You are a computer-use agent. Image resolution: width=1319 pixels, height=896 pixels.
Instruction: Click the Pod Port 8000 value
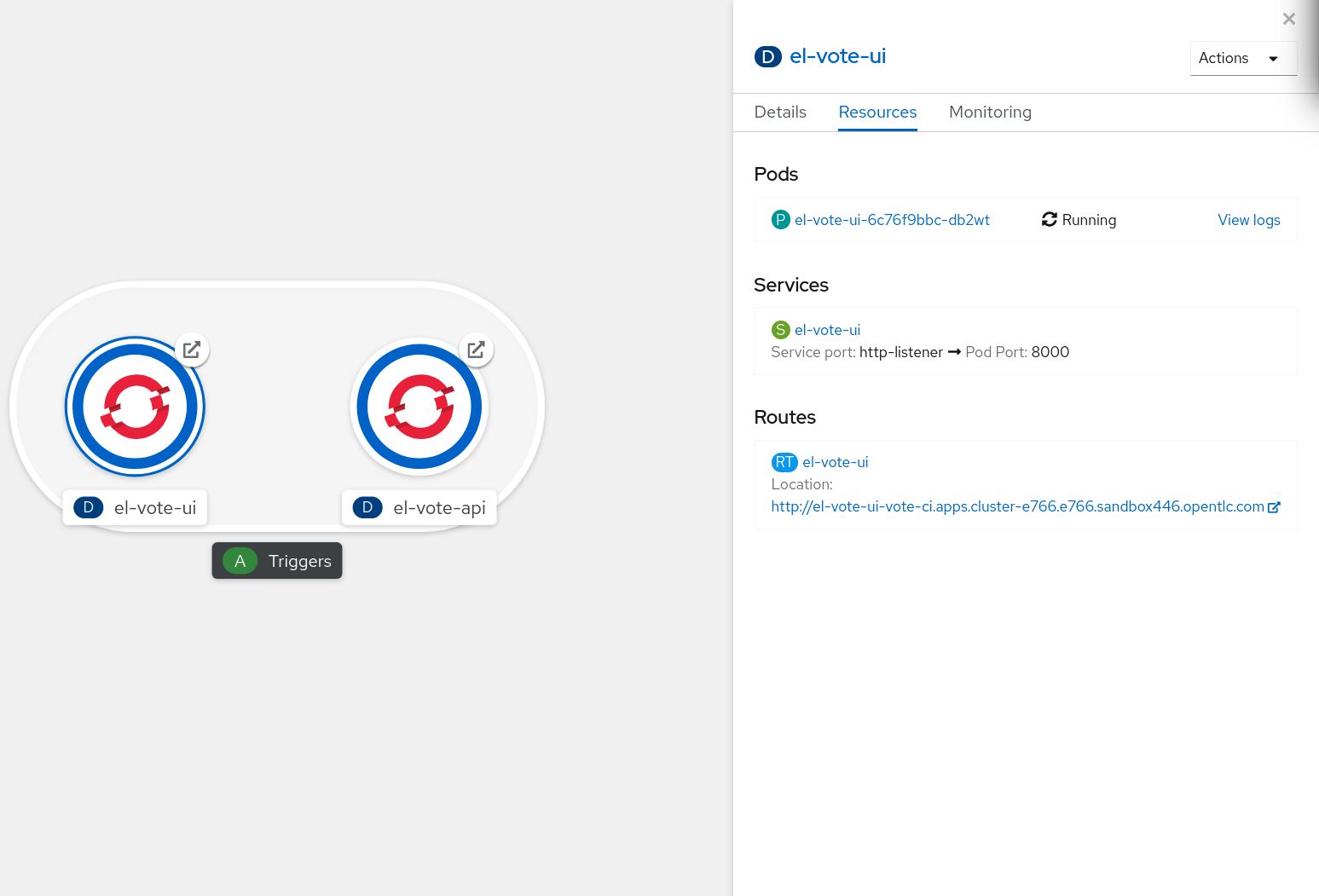coord(1050,352)
